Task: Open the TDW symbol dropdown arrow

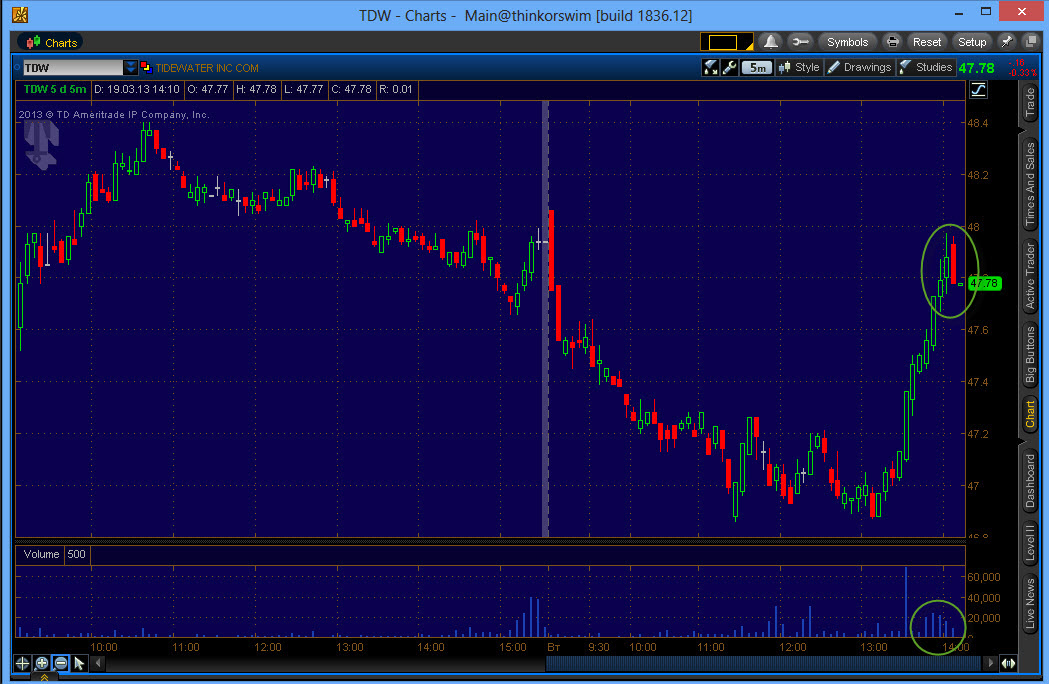Action: coord(131,68)
